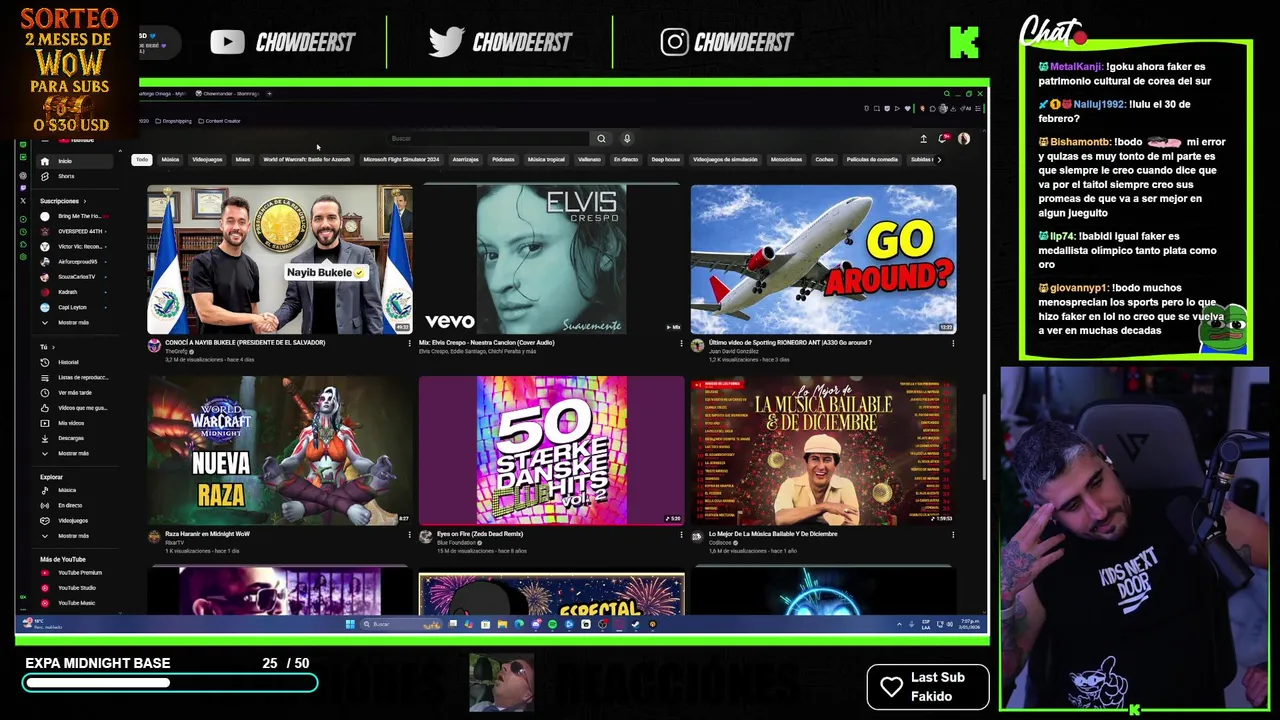Open Airforceproud95 subscription channel
This screenshot has height=720, width=1280.
coord(73,261)
